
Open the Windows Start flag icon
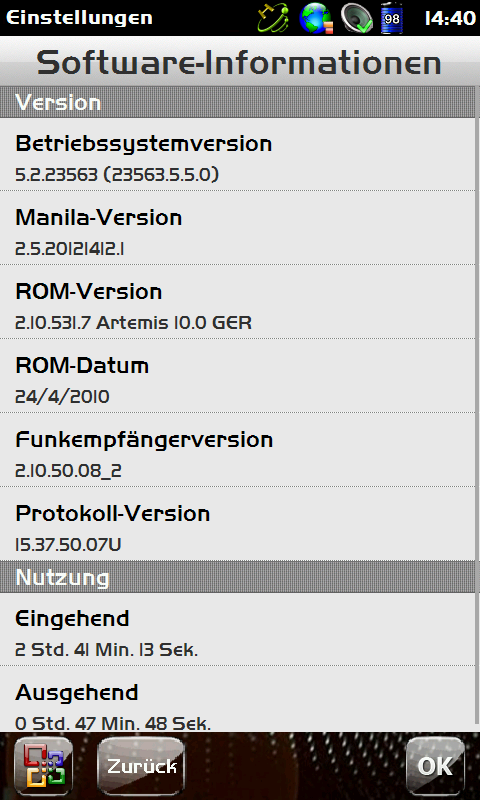43,766
